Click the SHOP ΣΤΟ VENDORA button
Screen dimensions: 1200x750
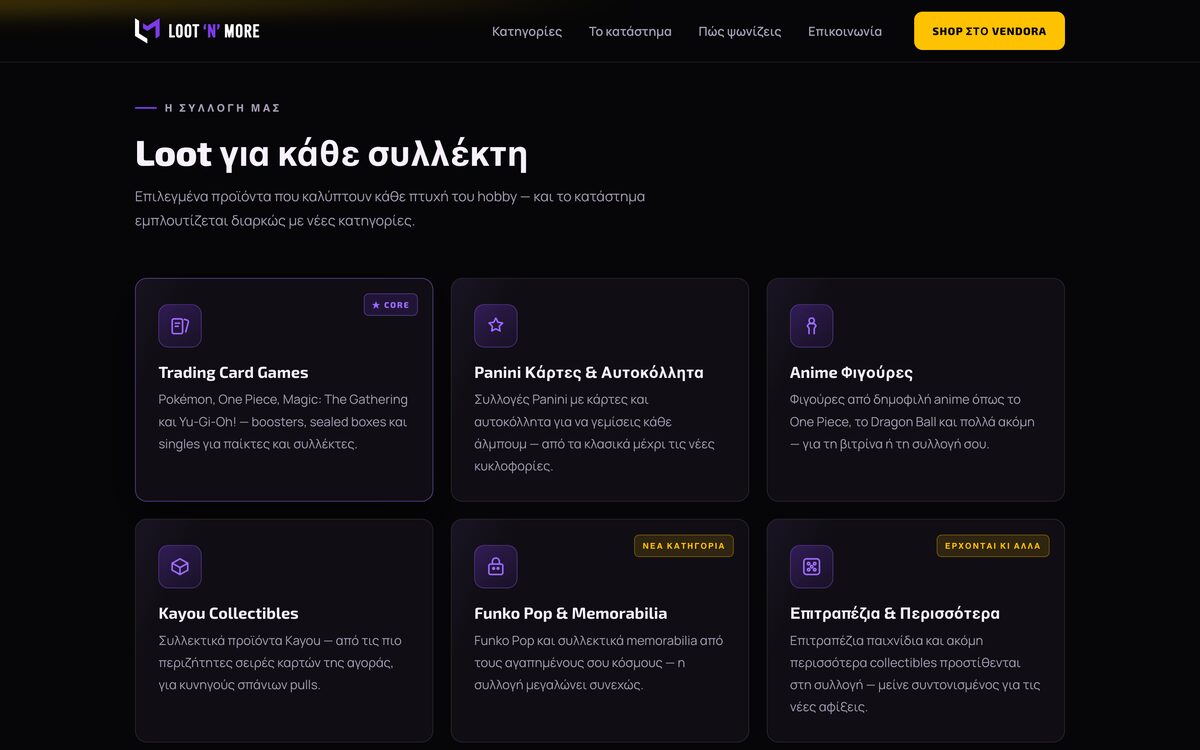point(989,31)
